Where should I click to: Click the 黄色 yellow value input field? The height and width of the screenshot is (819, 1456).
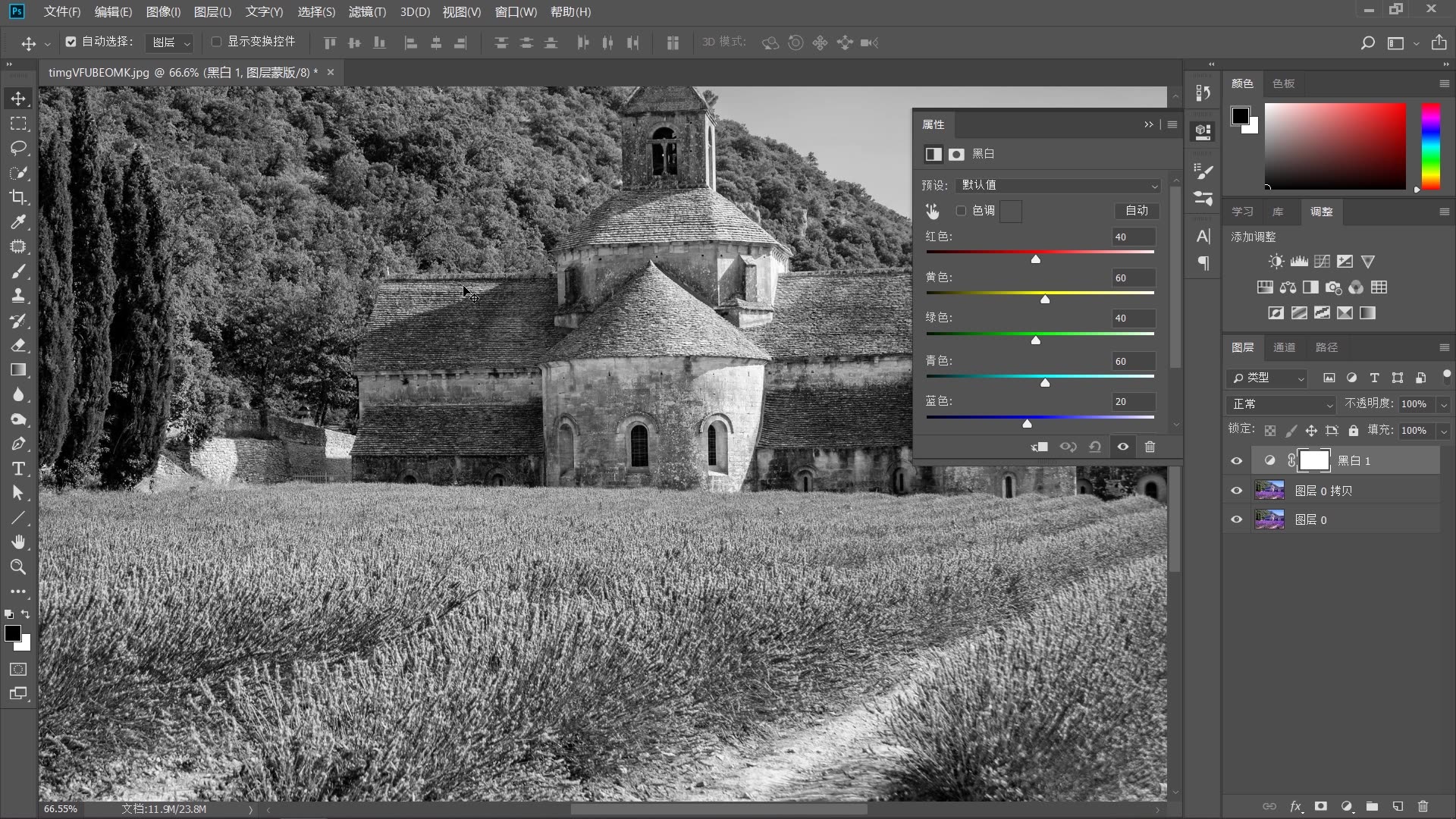click(x=1133, y=278)
